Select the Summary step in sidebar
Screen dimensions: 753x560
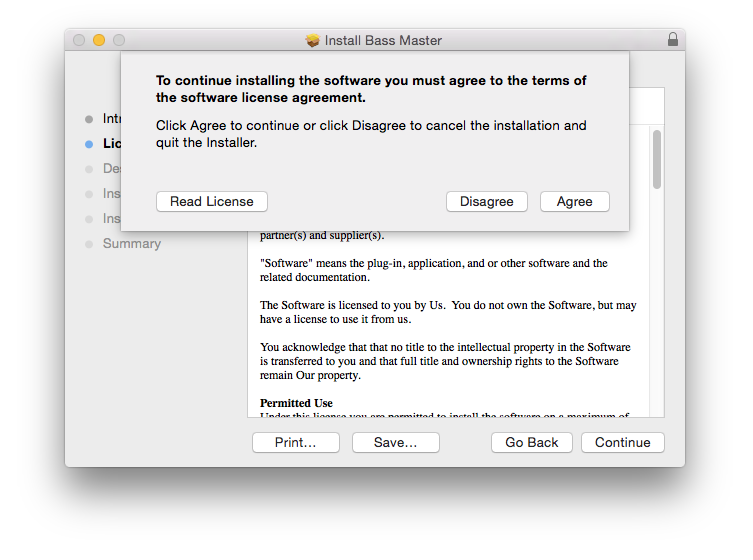pos(132,243)
